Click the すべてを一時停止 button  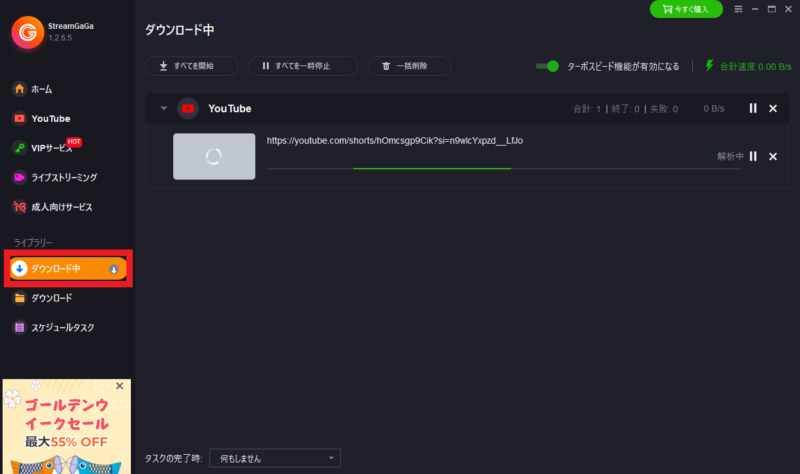(303, 66)
